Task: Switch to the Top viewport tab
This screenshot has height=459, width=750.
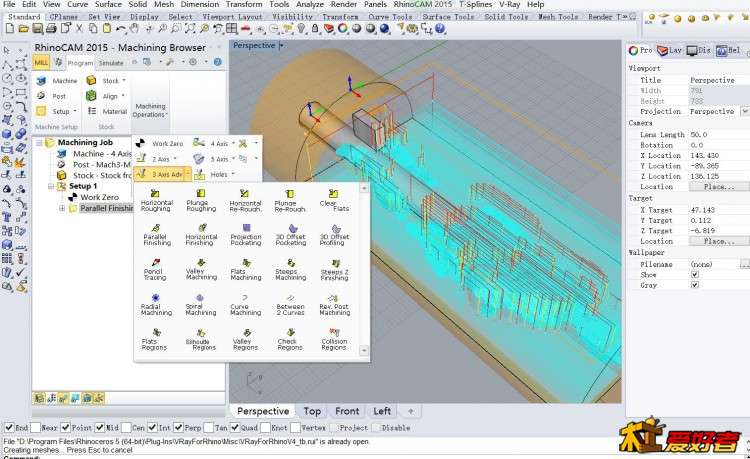Action: 312,411
